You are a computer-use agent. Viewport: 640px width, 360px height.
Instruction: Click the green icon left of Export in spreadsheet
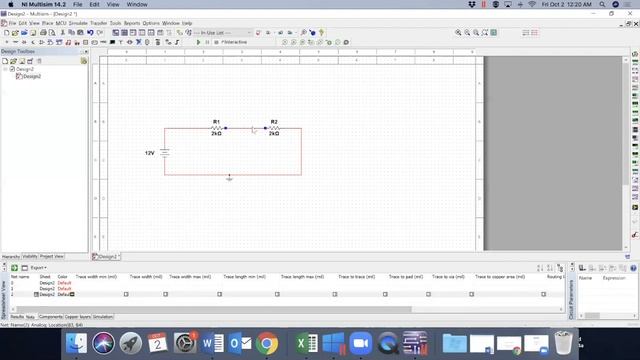[x=14, y=268]
